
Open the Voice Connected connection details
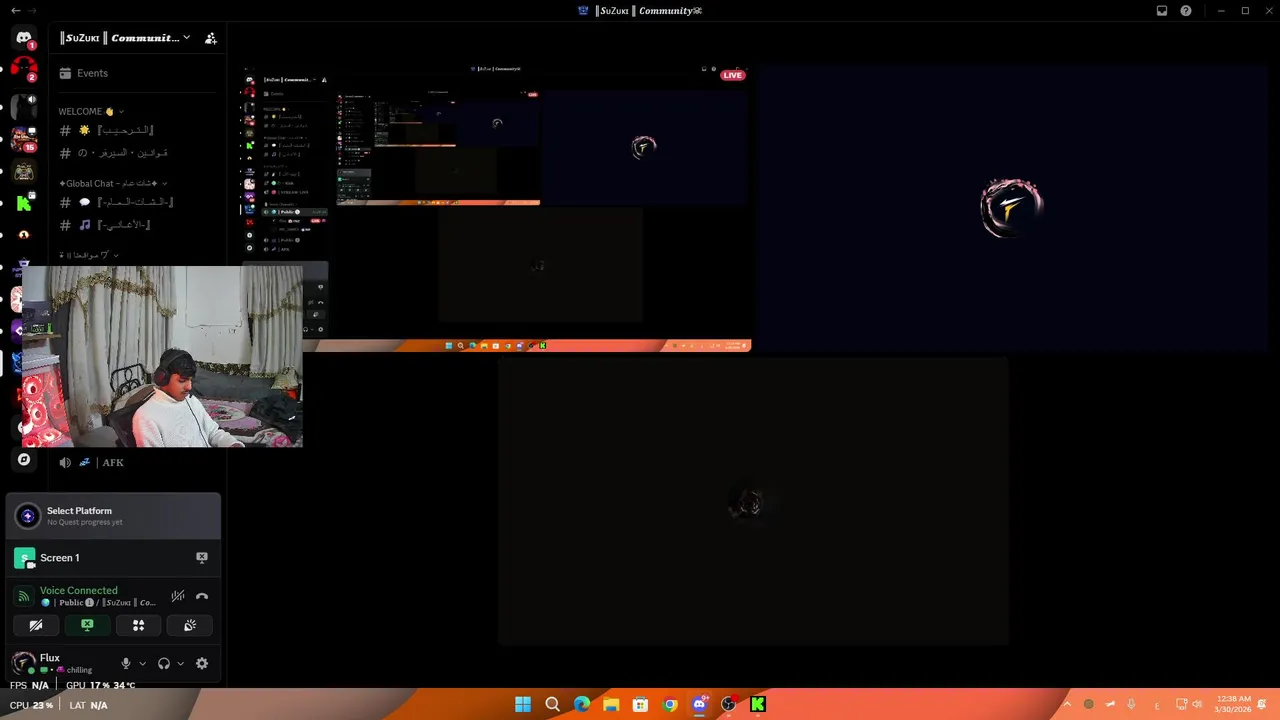click(x=78, y=590)
